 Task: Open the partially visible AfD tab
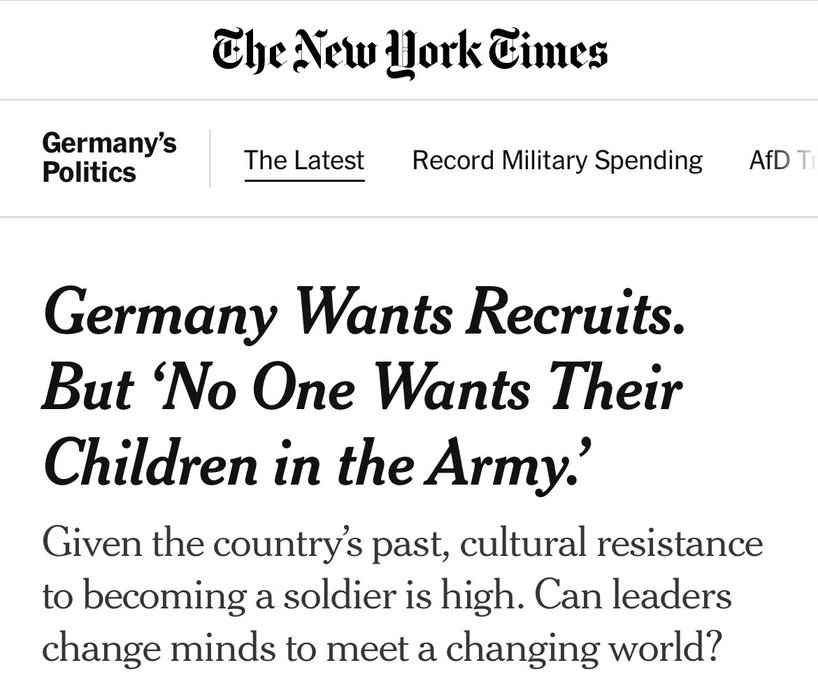(x=780, y=160)
